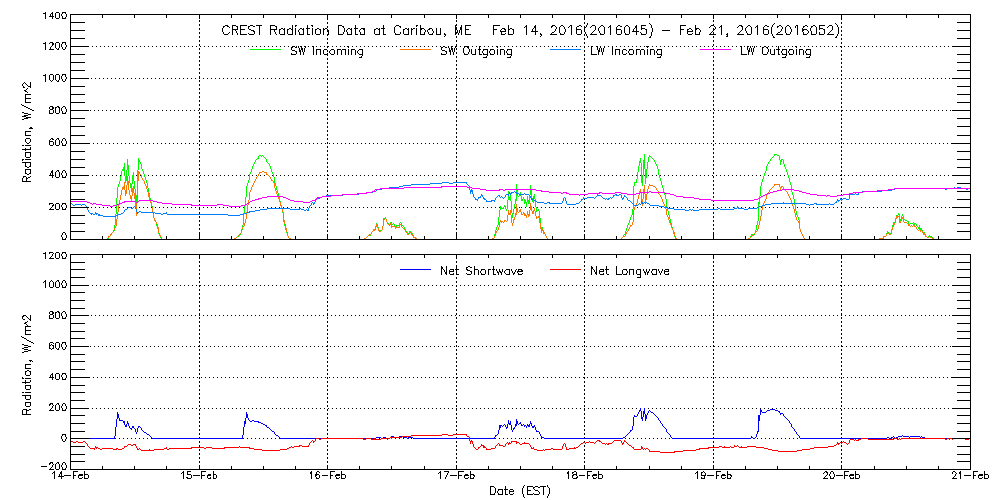1000x500 pixels.
Task: Click the CREST Radiation Data chart title
Action: [x=530, y=30]
